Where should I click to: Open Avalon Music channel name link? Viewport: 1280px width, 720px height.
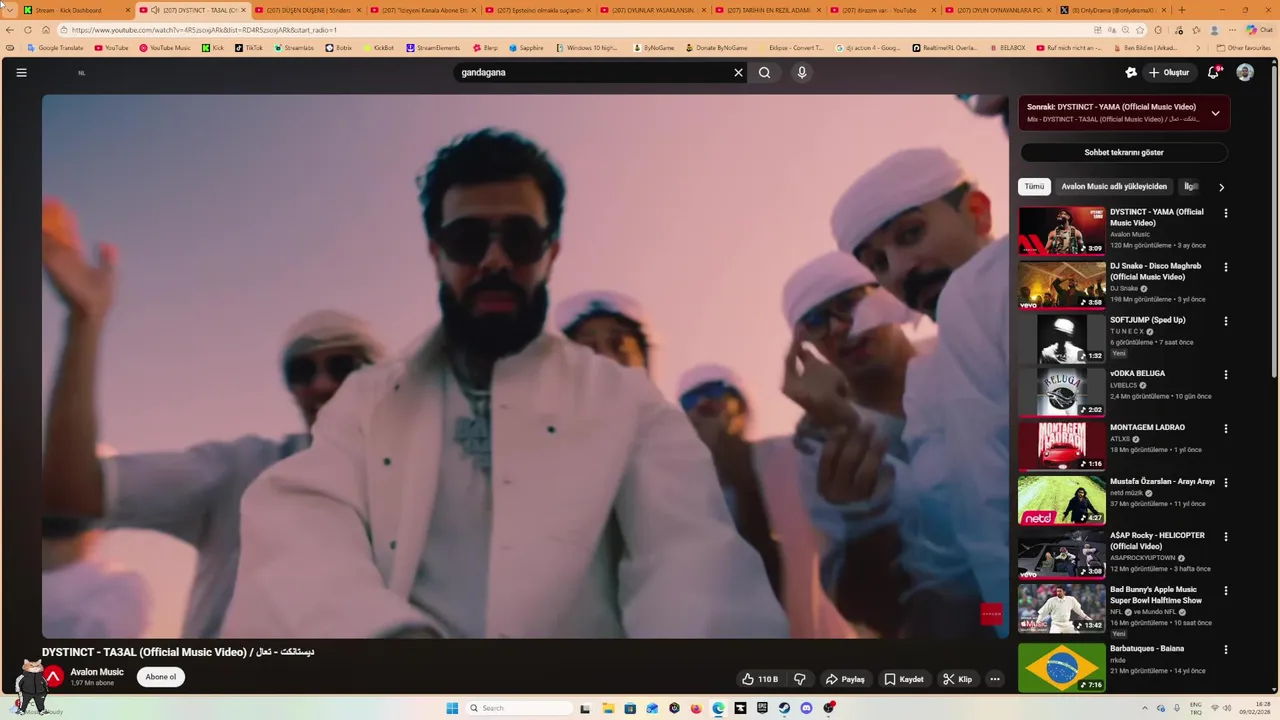[97, 672]
